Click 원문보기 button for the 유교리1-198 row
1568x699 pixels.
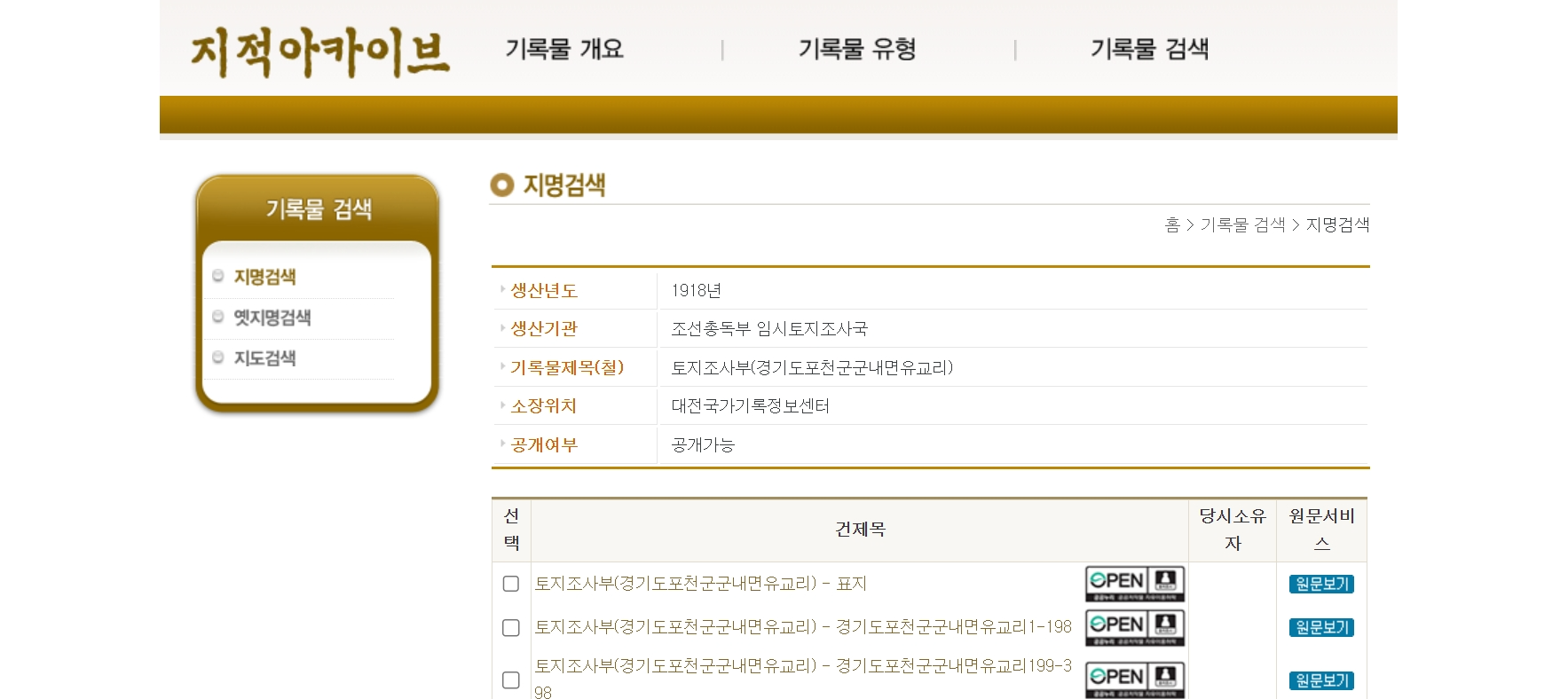(1321, 627)
